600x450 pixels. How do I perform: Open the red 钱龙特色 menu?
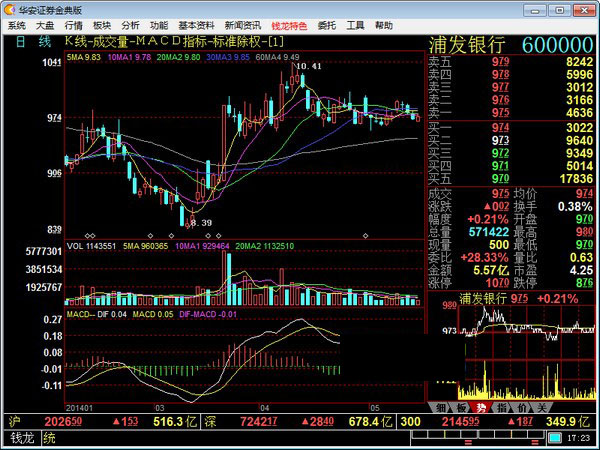pyautogui.click(x=289, y=26)
